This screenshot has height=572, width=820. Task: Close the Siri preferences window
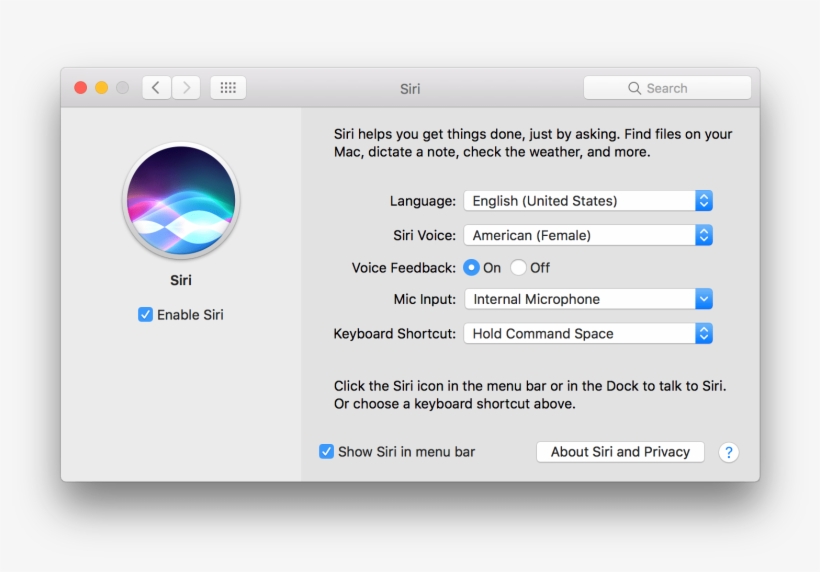[81, 88]
